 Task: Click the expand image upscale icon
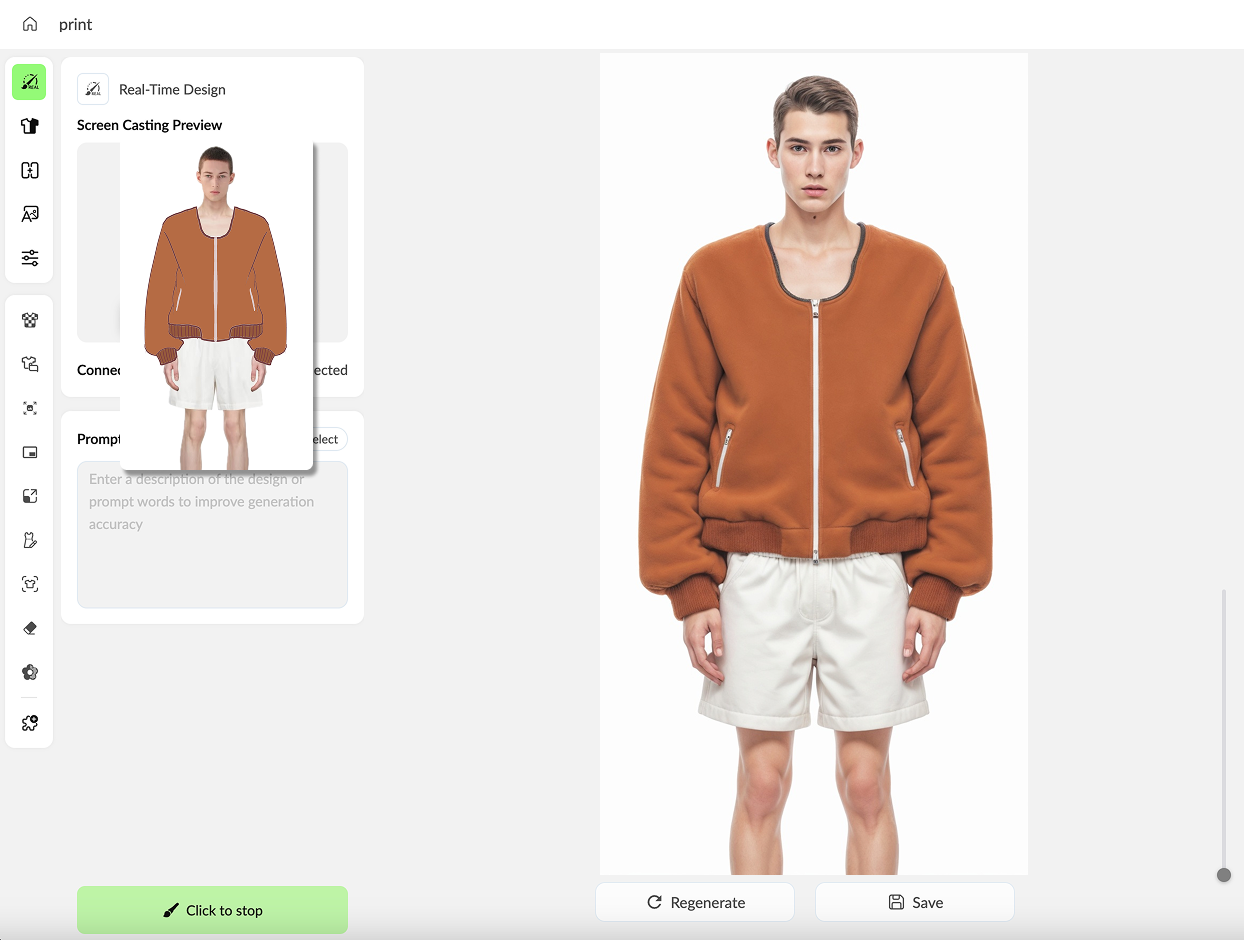[29, 496]
